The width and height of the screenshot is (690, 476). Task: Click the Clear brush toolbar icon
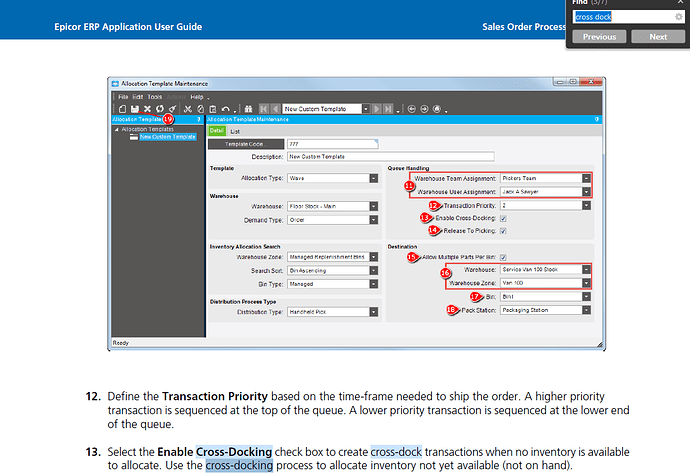click(x=172, y=109)
